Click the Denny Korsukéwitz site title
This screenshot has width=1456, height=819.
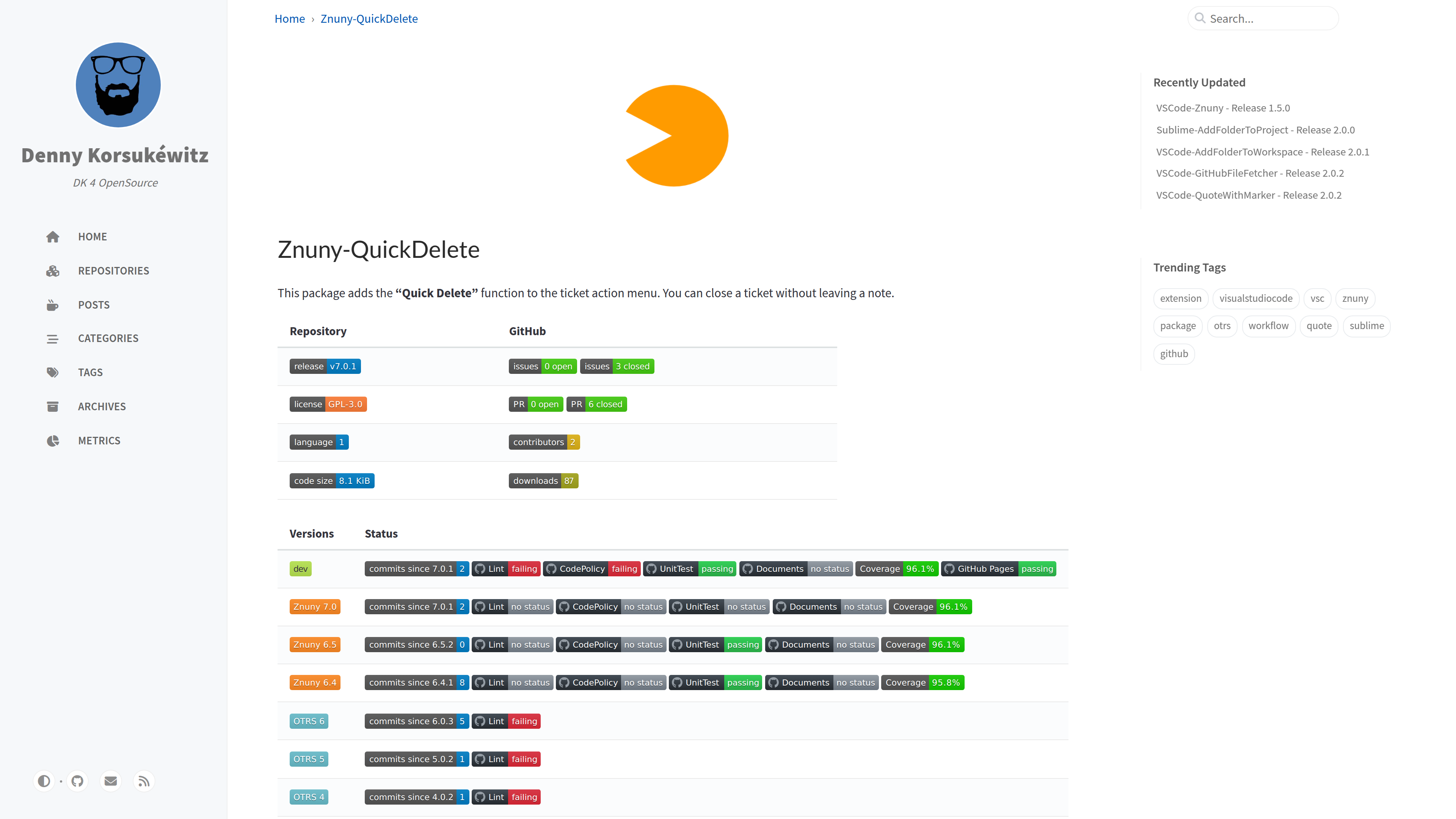tap(115, 155)
